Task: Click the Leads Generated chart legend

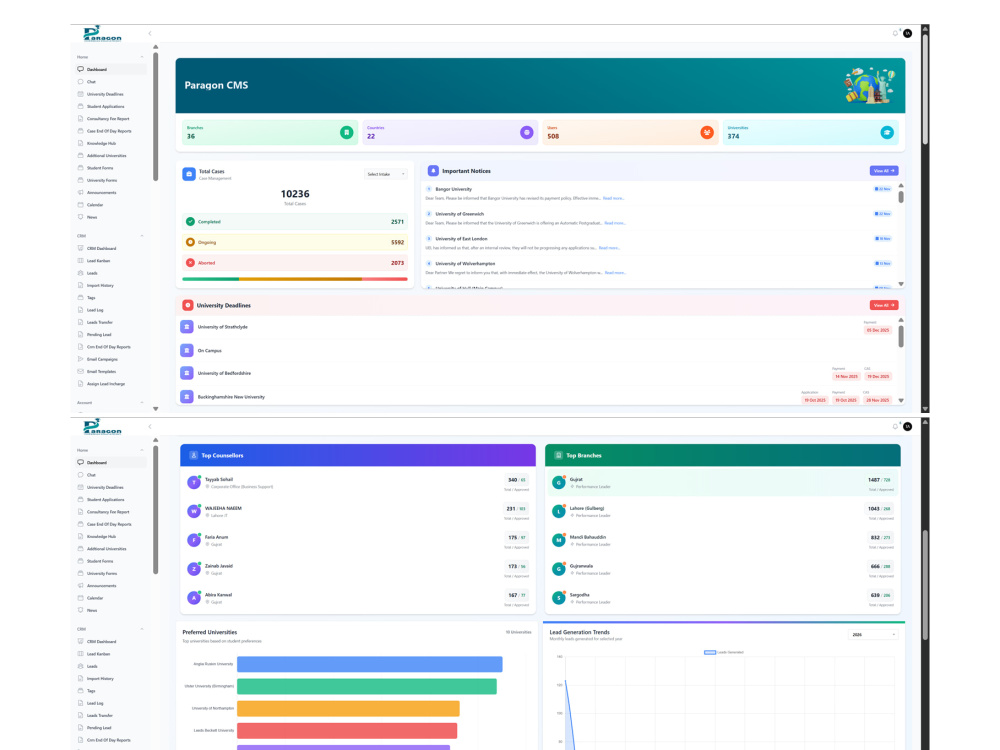Action: pyautogui.click(x=724, y=652)
